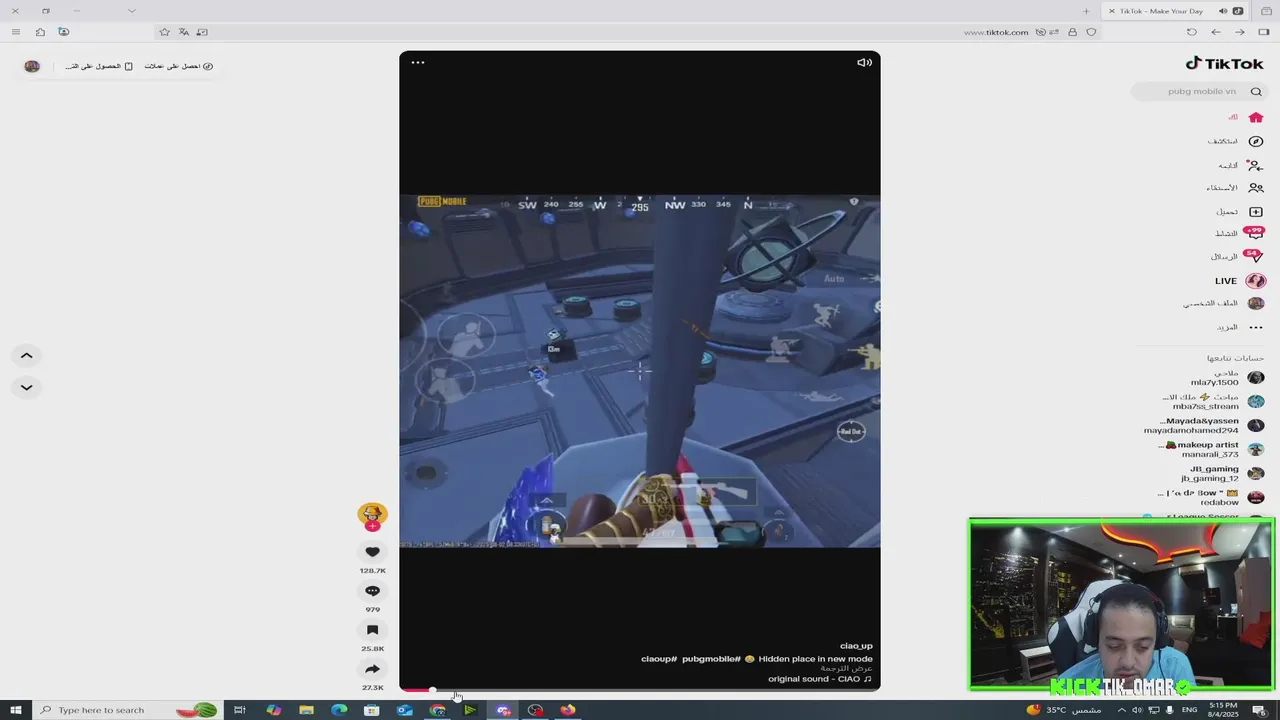The height and width of the screenshot is (720, 1280).
Task: Navigate forward with the arrow button
Action: (x=1240, y=32)
